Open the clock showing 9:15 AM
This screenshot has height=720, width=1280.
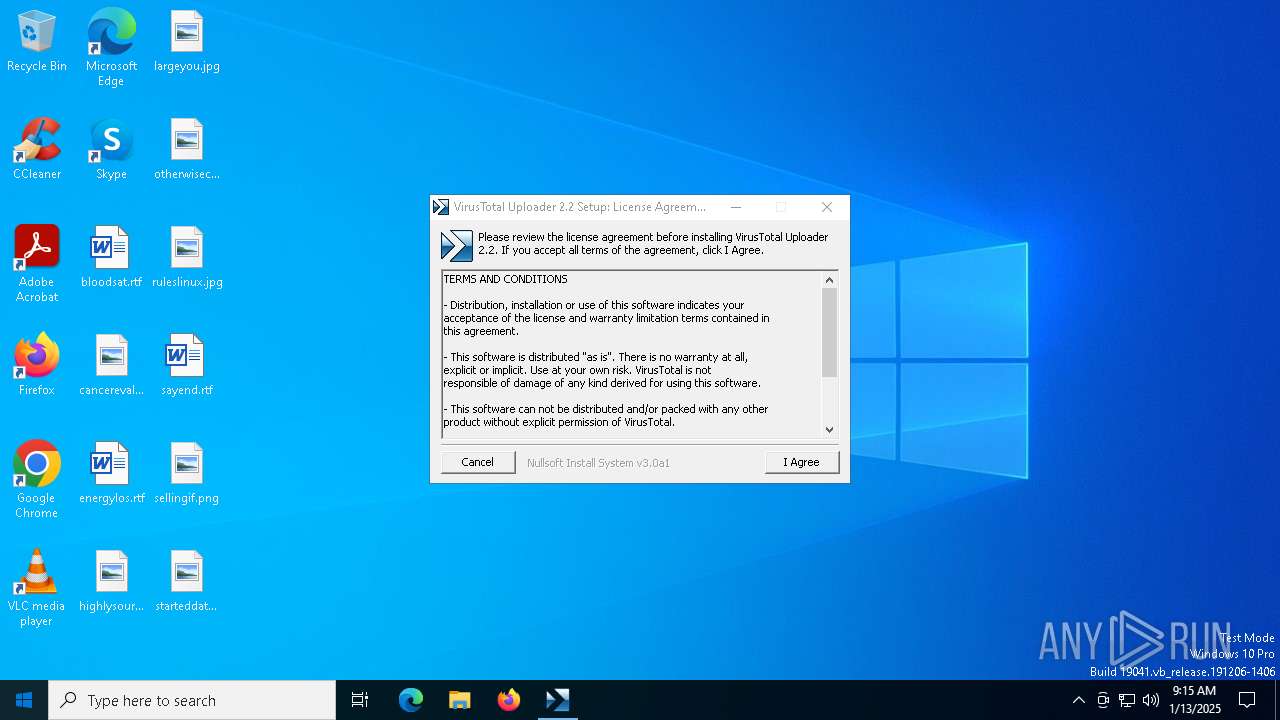(x=1194, y=700)
